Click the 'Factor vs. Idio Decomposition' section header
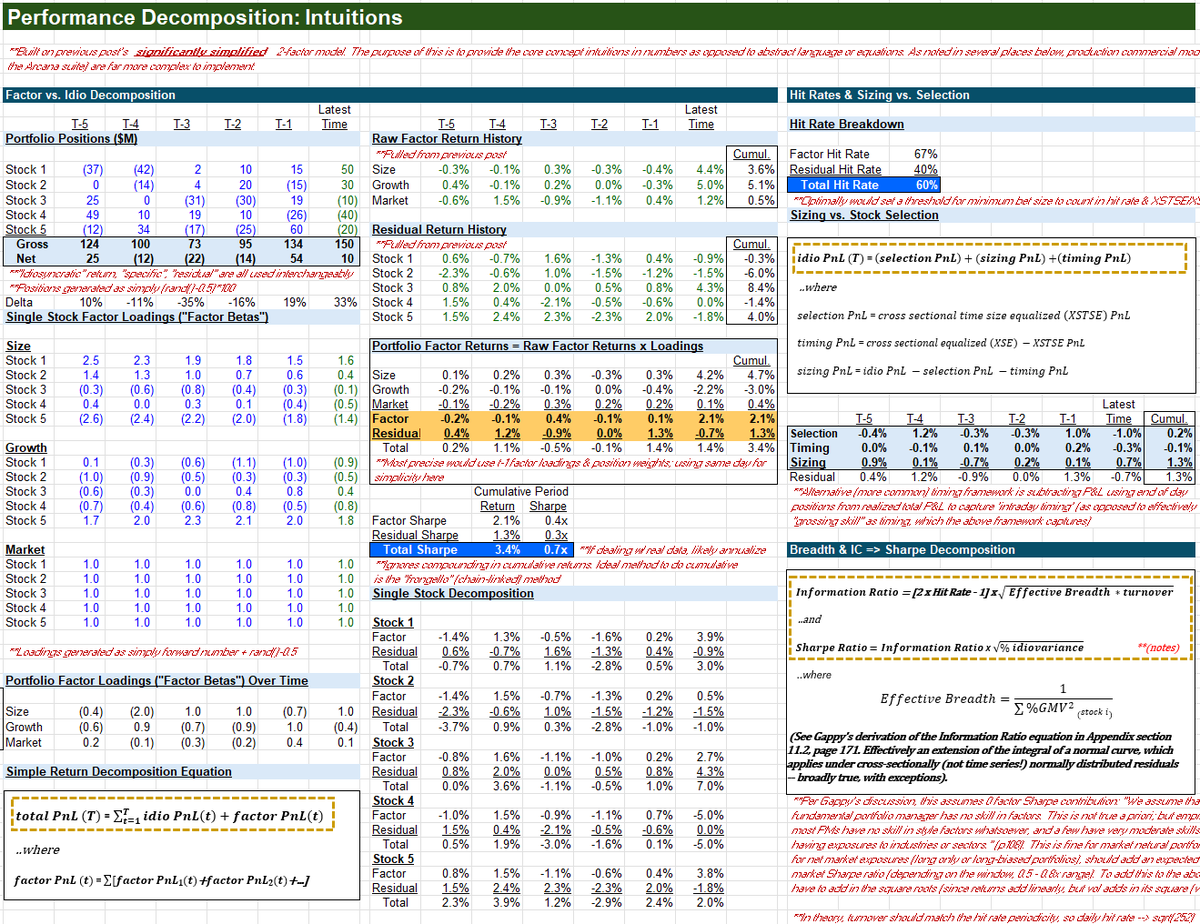This screenshot has height=924, width=1200. click(90, 95)
